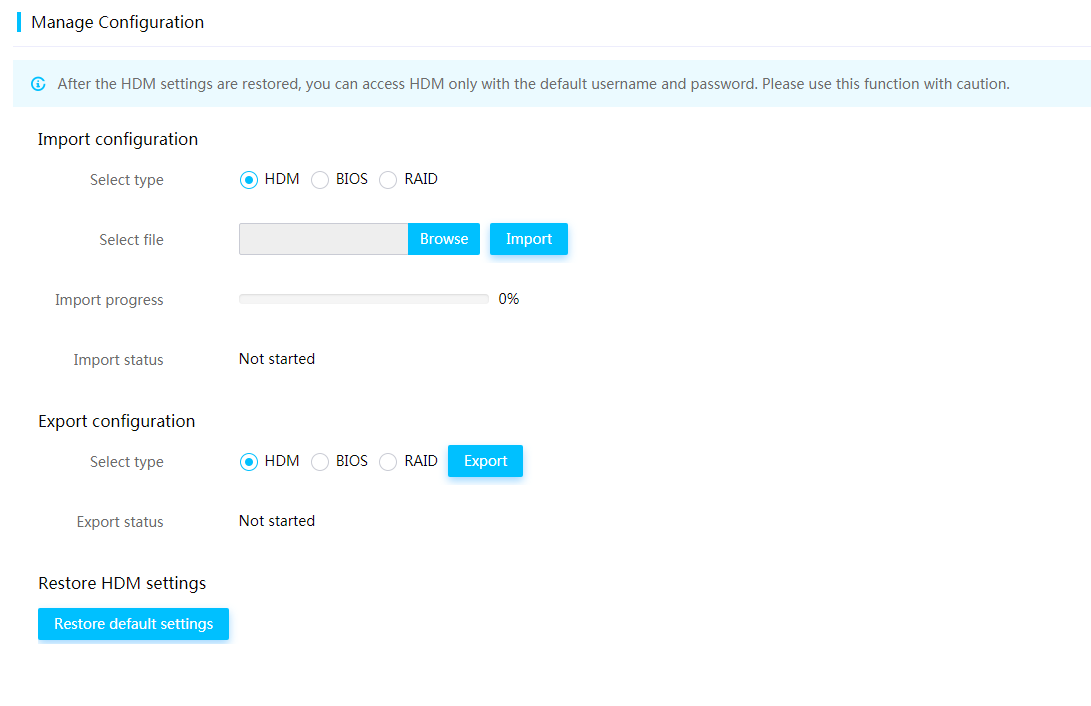
Task: Click Restore default settings button
Action: pyautogui.click(x=134, y=624)
